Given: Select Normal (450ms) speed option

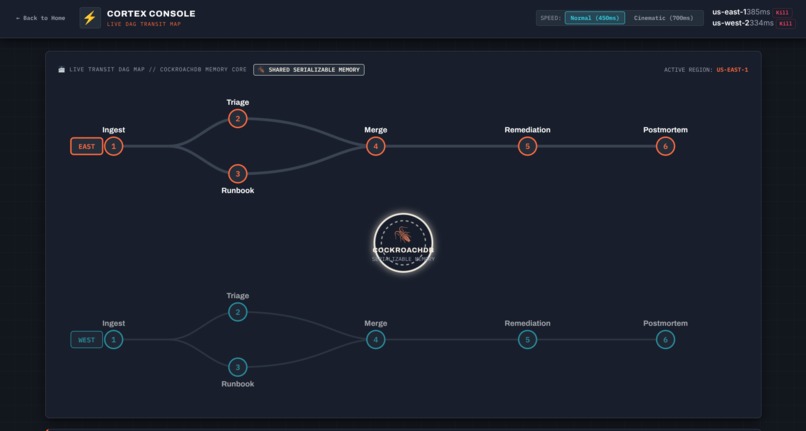Looking at the screenshot, I should click(x=595, y=18).
